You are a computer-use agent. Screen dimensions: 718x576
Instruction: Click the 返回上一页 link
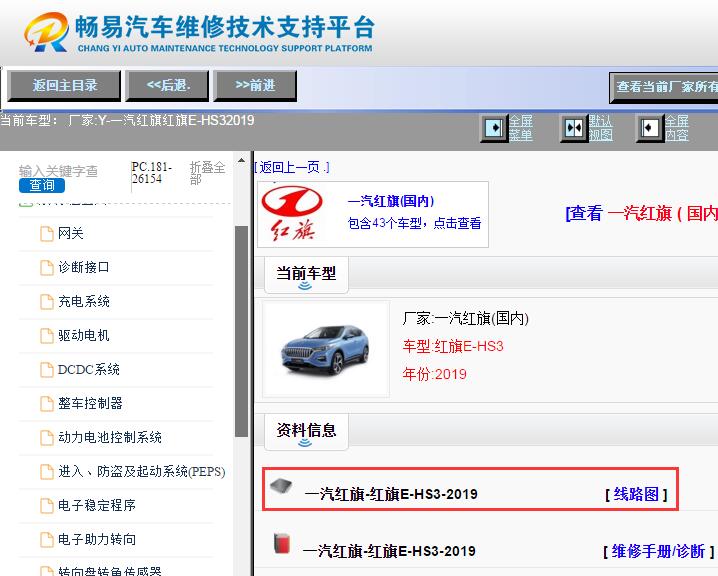pos(292,167)
